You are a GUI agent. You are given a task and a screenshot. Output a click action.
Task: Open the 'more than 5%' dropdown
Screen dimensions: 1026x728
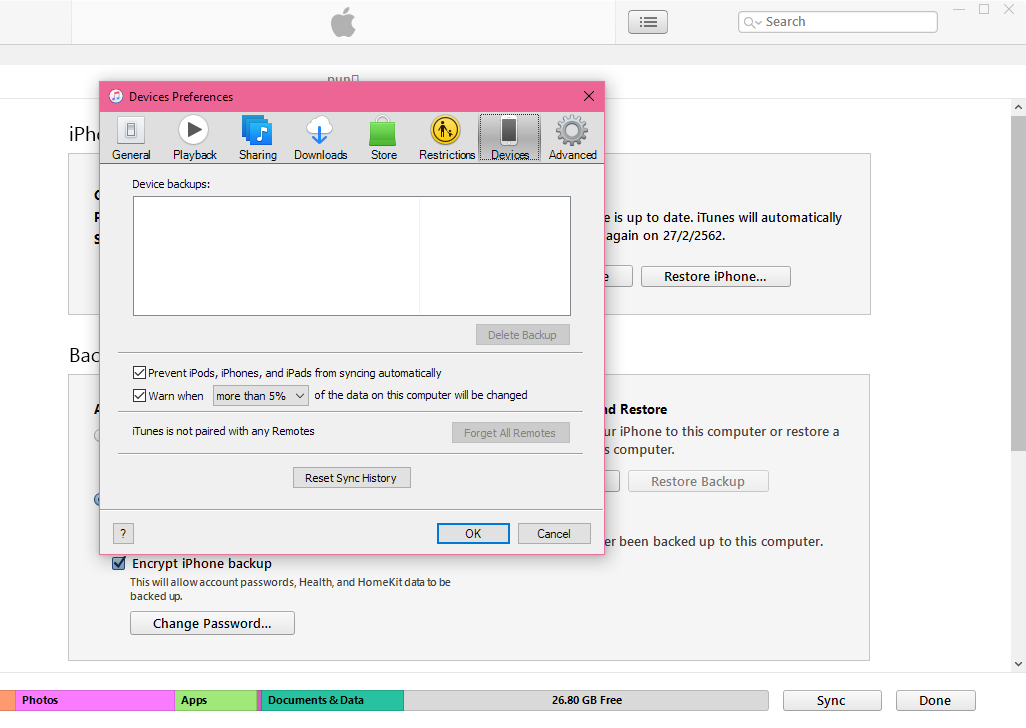tap(260, 396)
